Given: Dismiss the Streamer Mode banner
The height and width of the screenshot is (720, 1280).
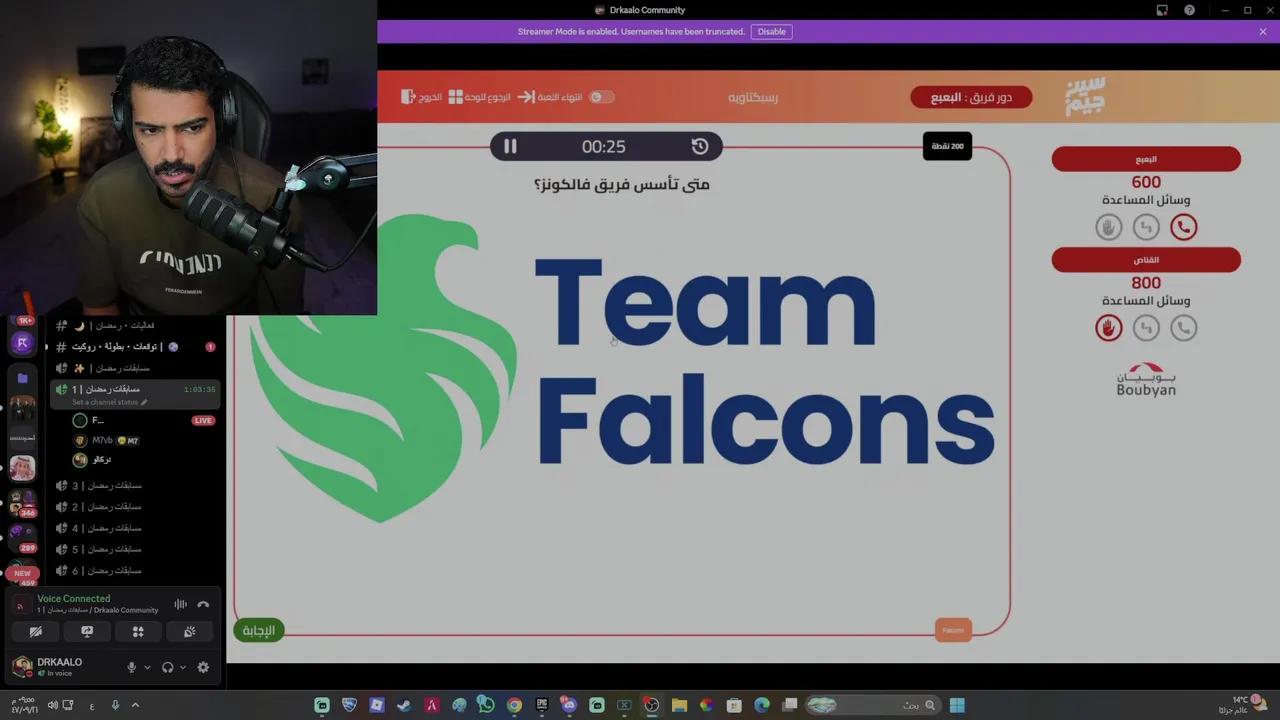Looking at the screenshot, I should click(1263, 31).
